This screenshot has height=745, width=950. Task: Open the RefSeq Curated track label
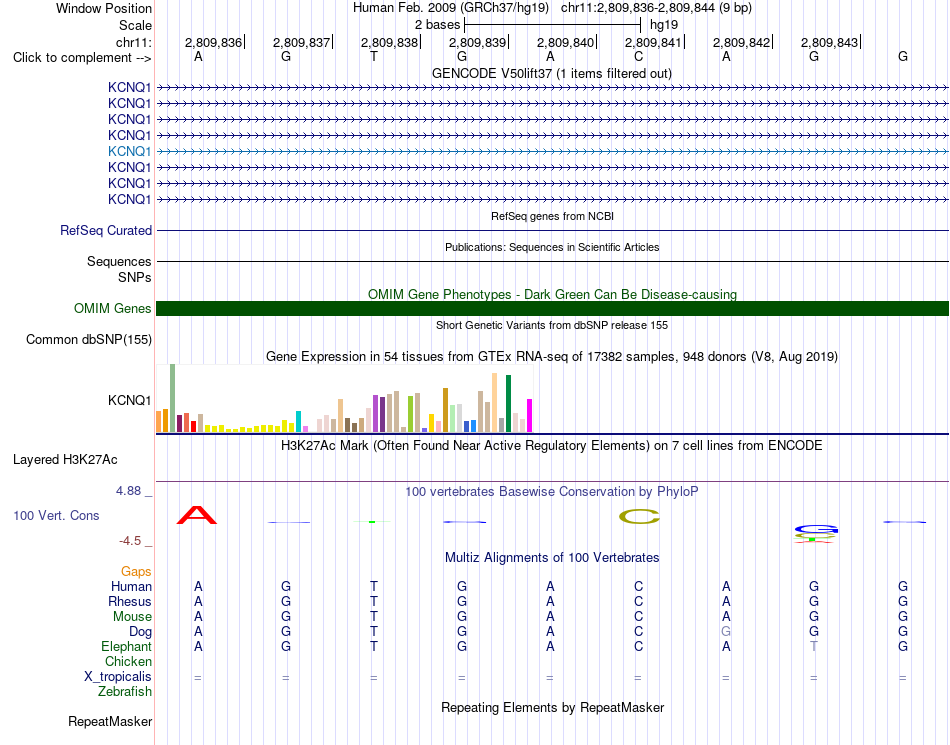coord(106,230)
